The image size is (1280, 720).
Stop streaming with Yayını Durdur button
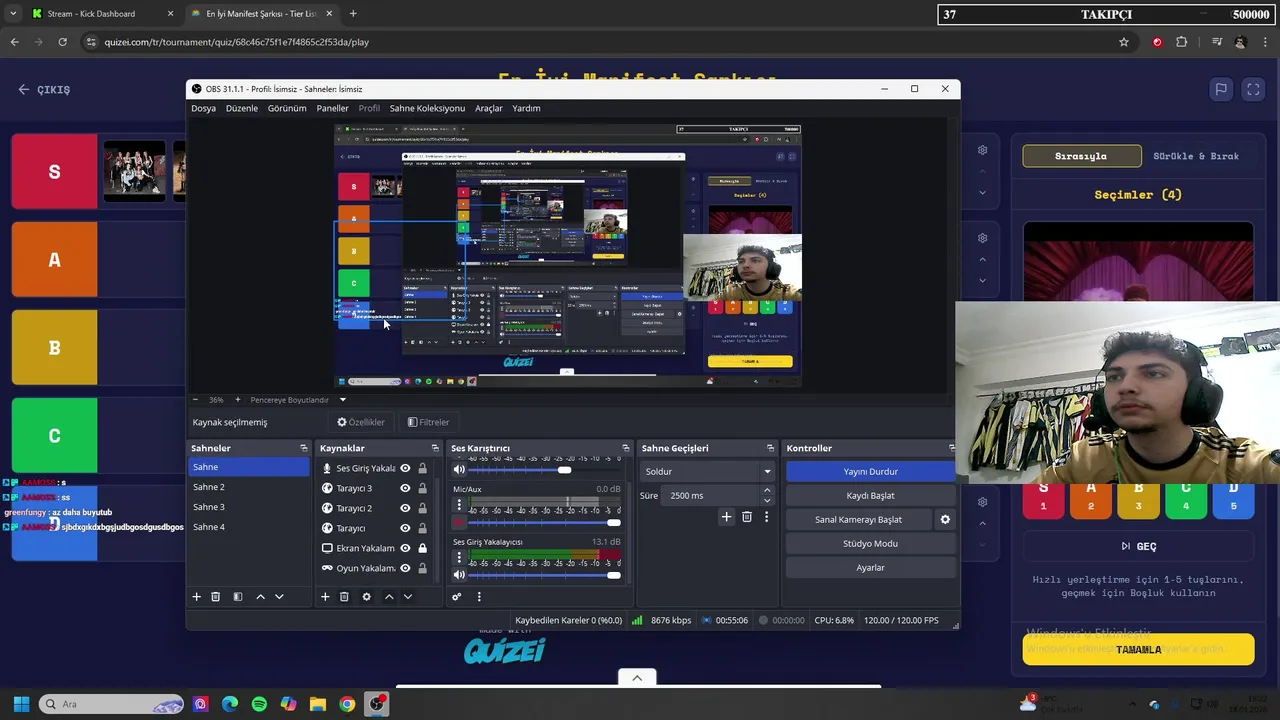870,471
